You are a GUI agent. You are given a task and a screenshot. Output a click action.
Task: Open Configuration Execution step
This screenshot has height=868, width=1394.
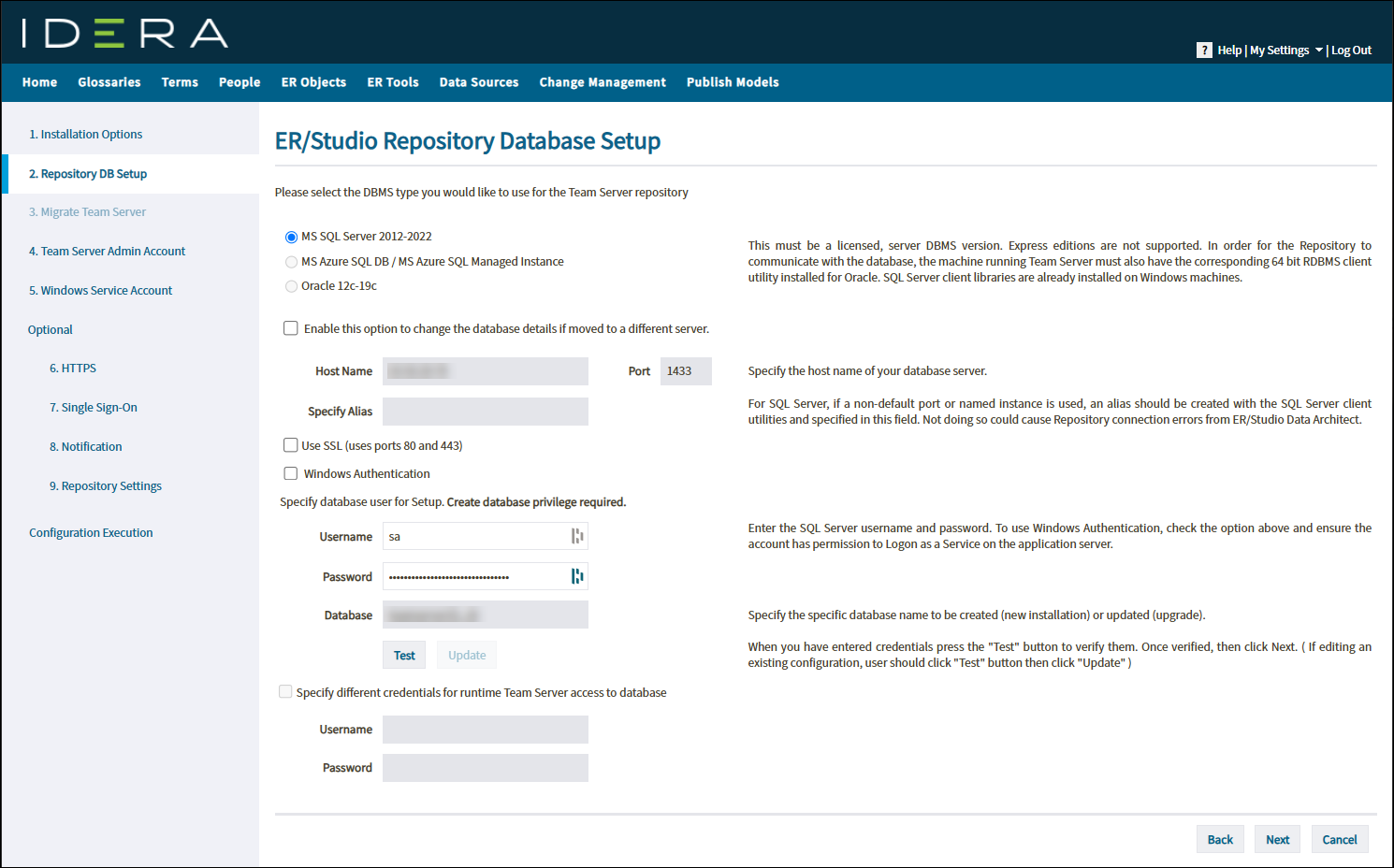click(91, 533)
